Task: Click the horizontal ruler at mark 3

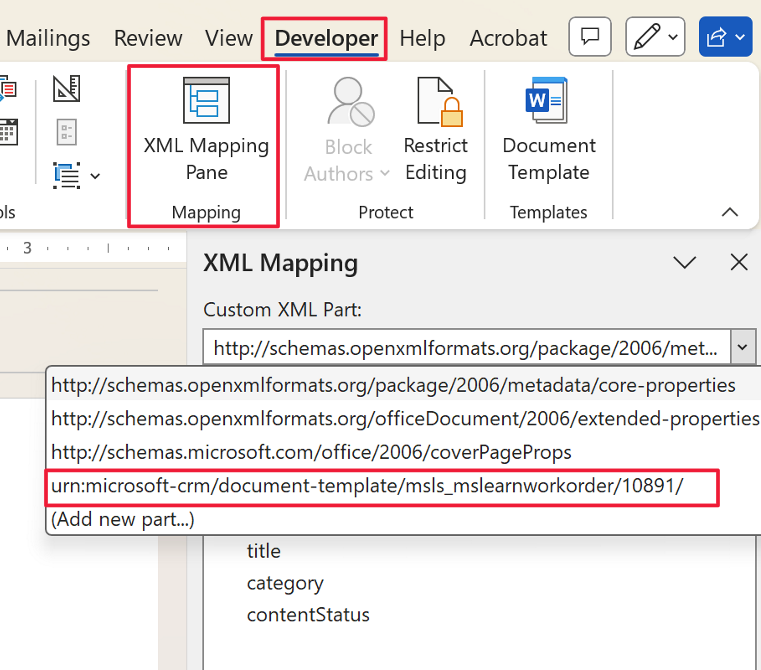Action: (x=28, y=248)
